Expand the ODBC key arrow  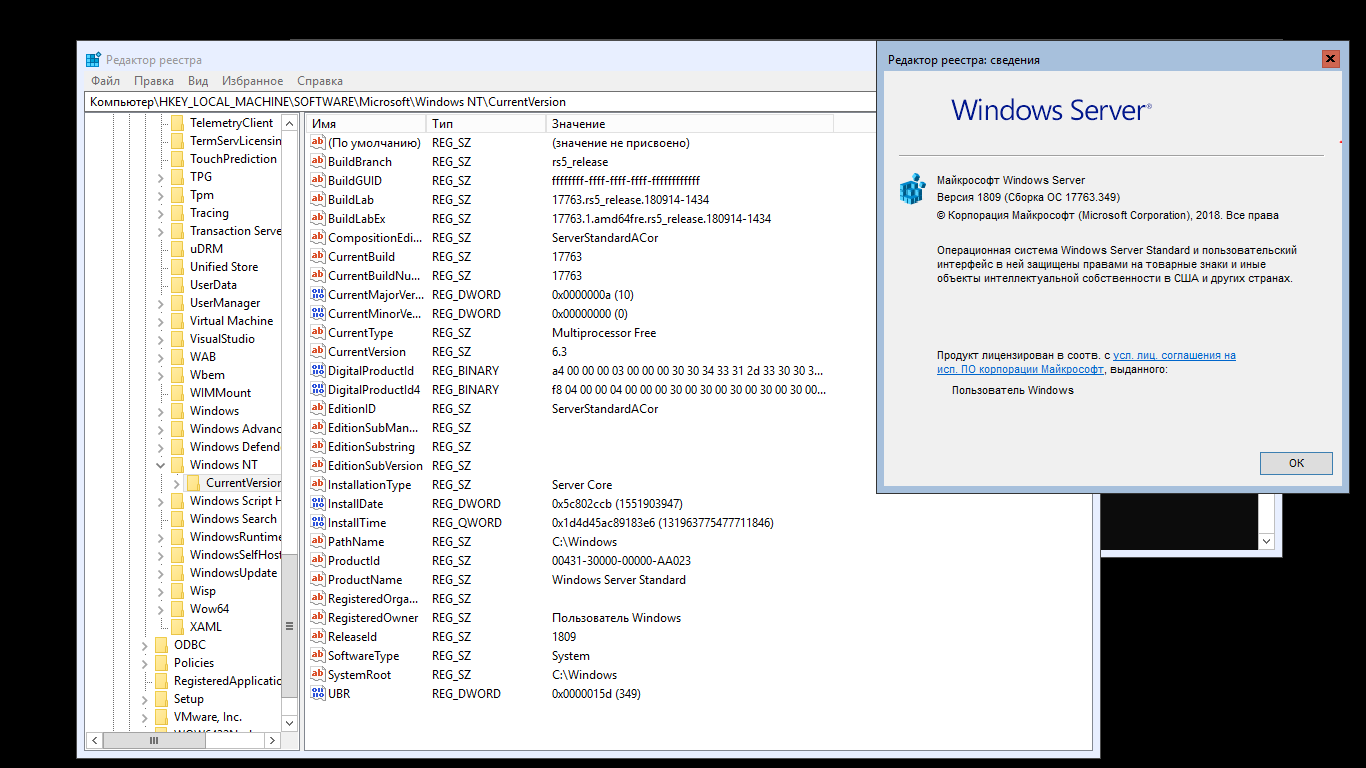click(x=145, y=645)
